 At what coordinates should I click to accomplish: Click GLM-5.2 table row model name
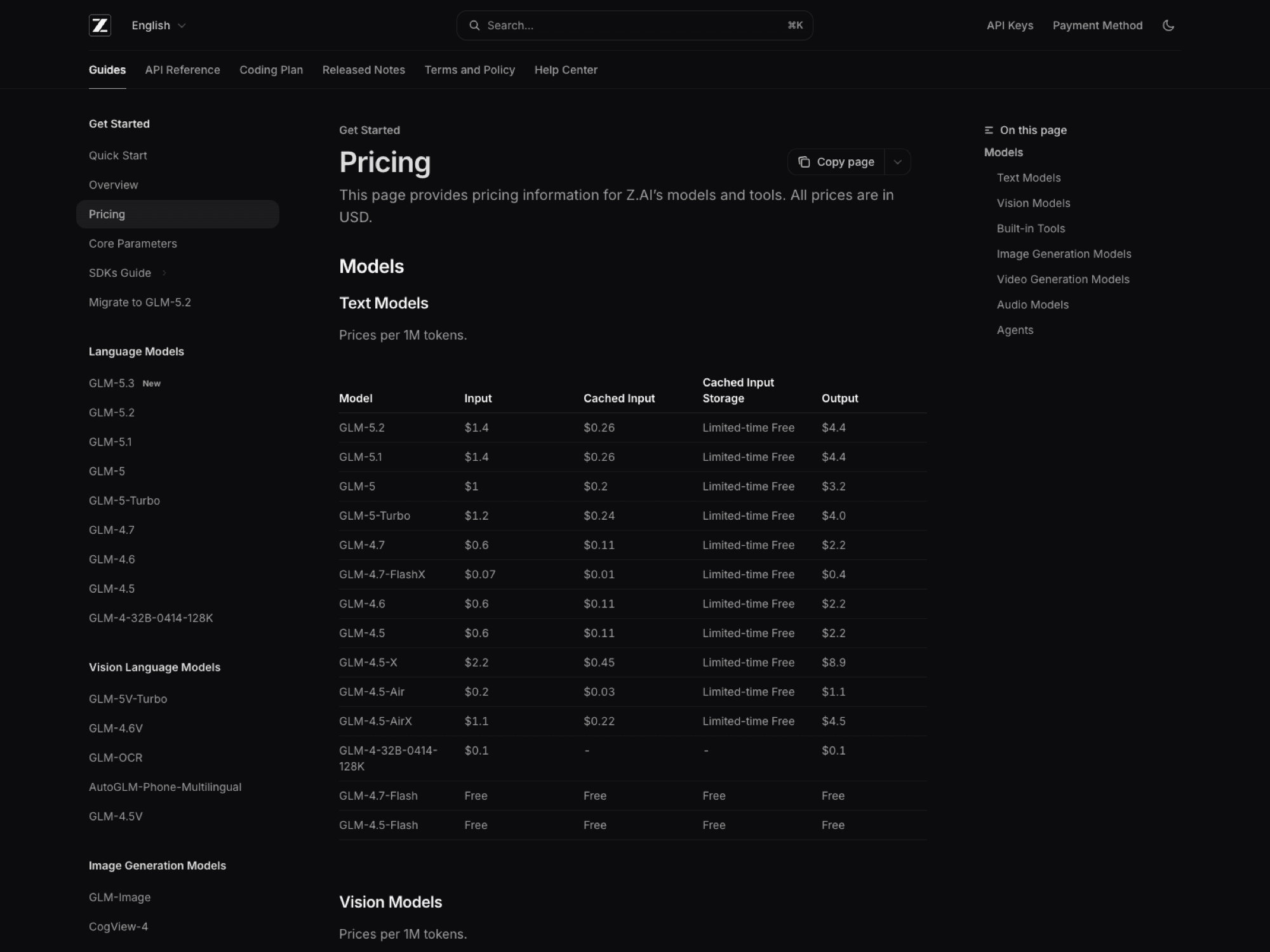pos(362,428)
